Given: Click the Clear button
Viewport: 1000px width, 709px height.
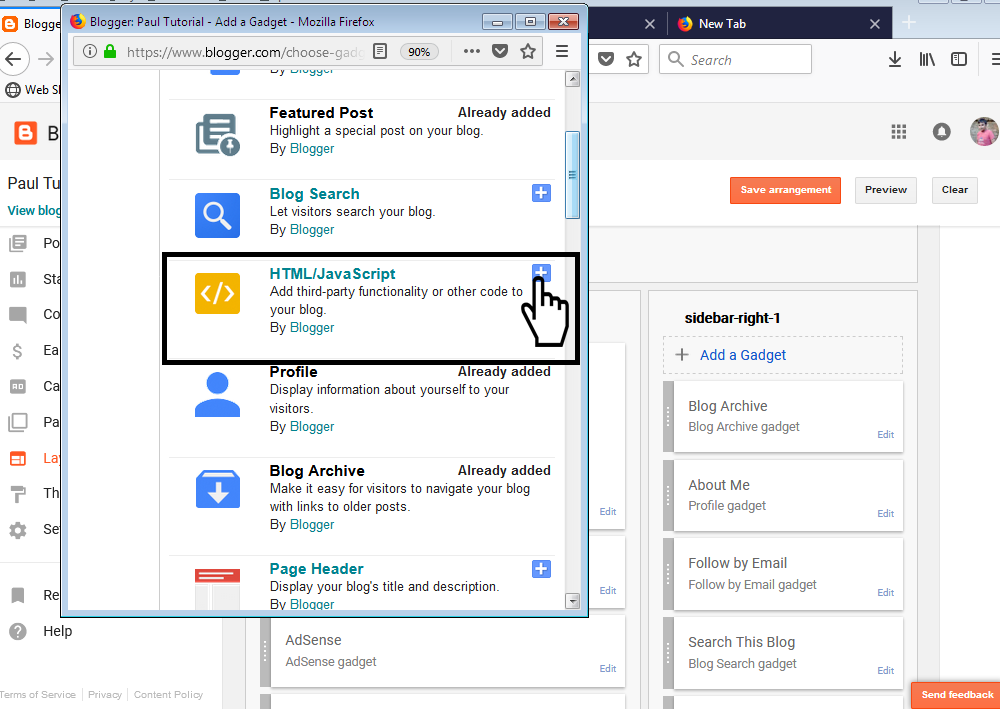Looking at the screenshot, I should [954, 190].
